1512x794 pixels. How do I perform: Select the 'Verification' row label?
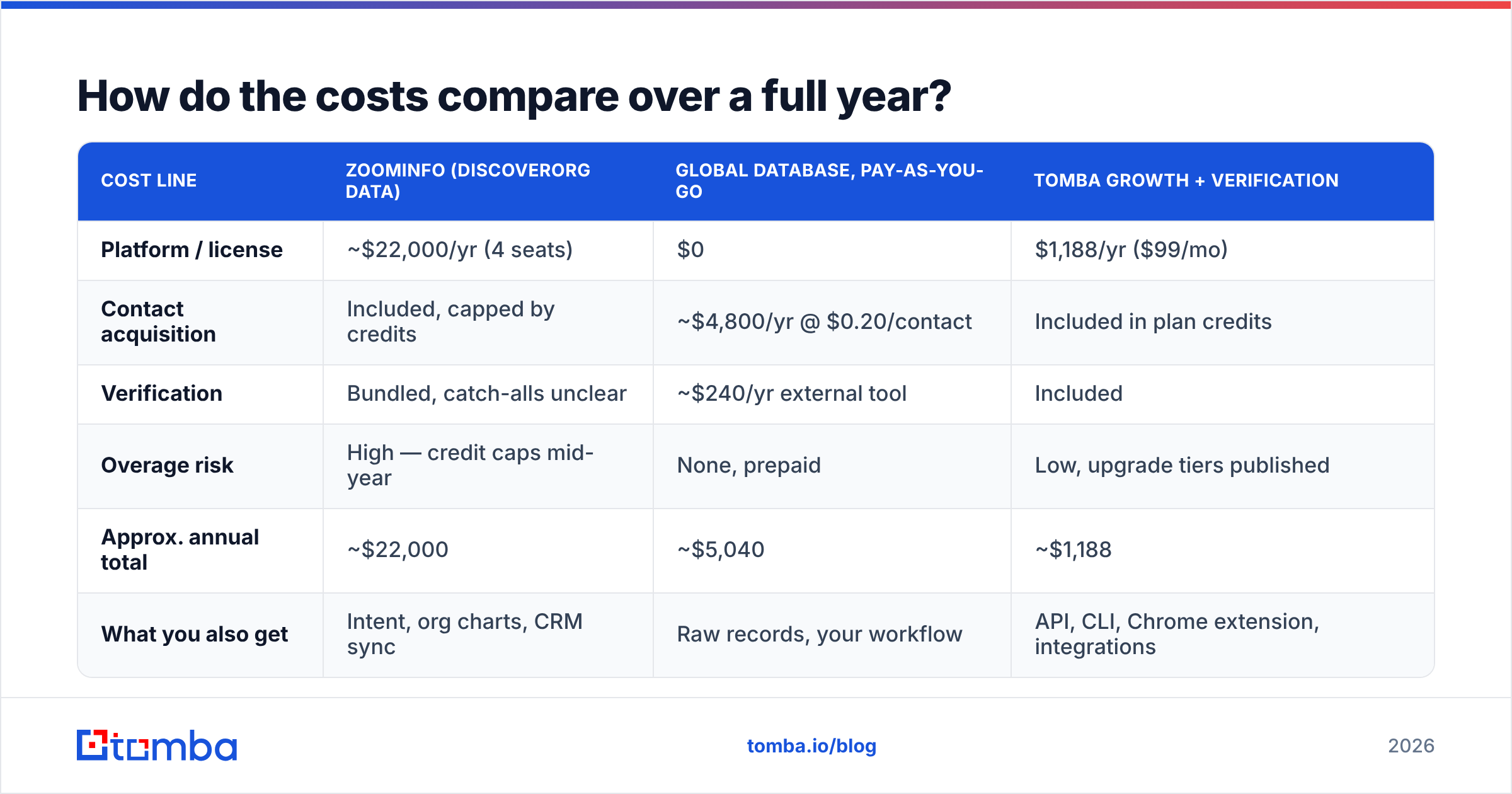pyautogui.click(x=161, y=393)
